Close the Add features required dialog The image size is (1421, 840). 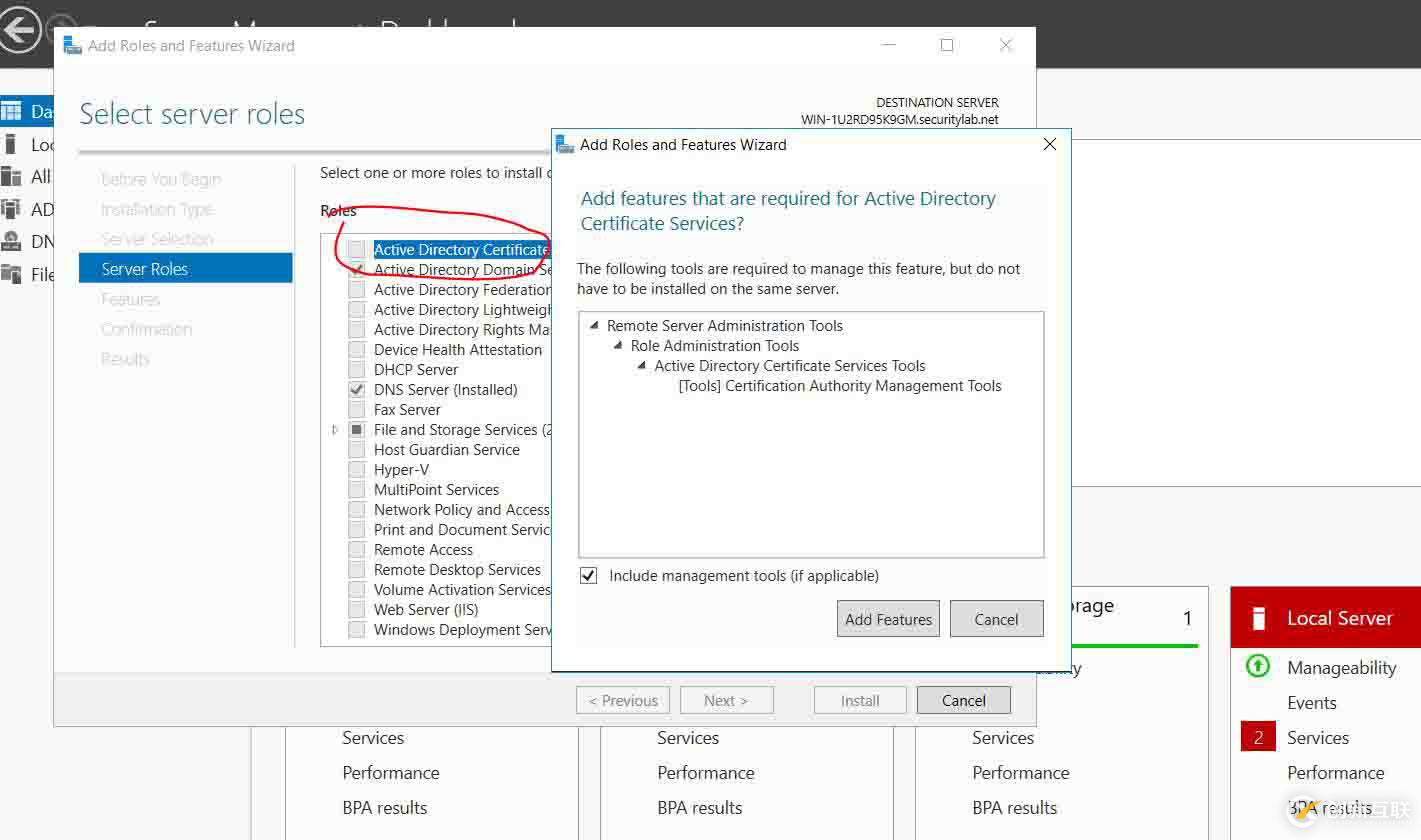coord(1050,144)
